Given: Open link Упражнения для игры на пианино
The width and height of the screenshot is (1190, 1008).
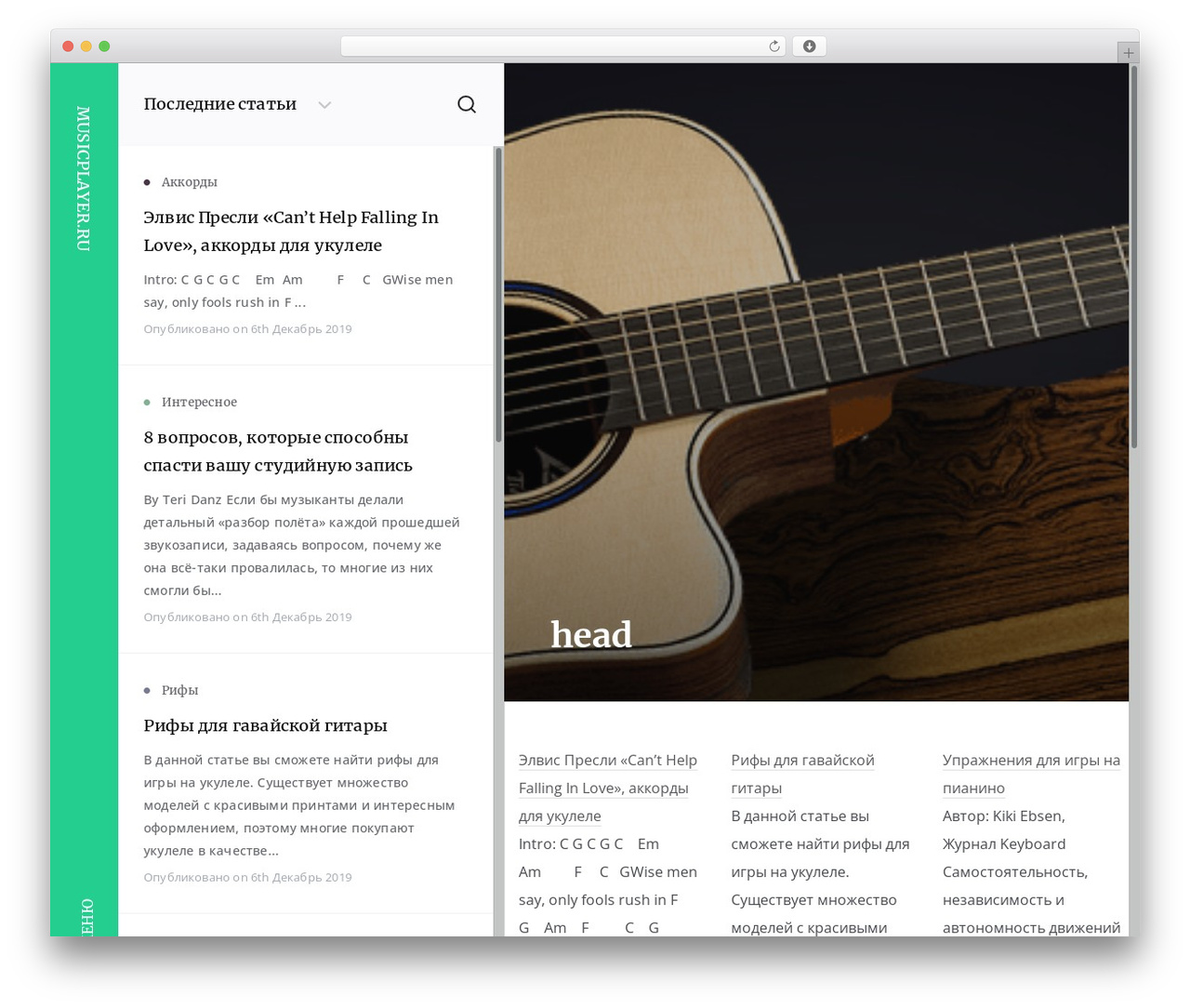Looking at the screenshot, I should pyautogui.click(x=1031, y=775).
